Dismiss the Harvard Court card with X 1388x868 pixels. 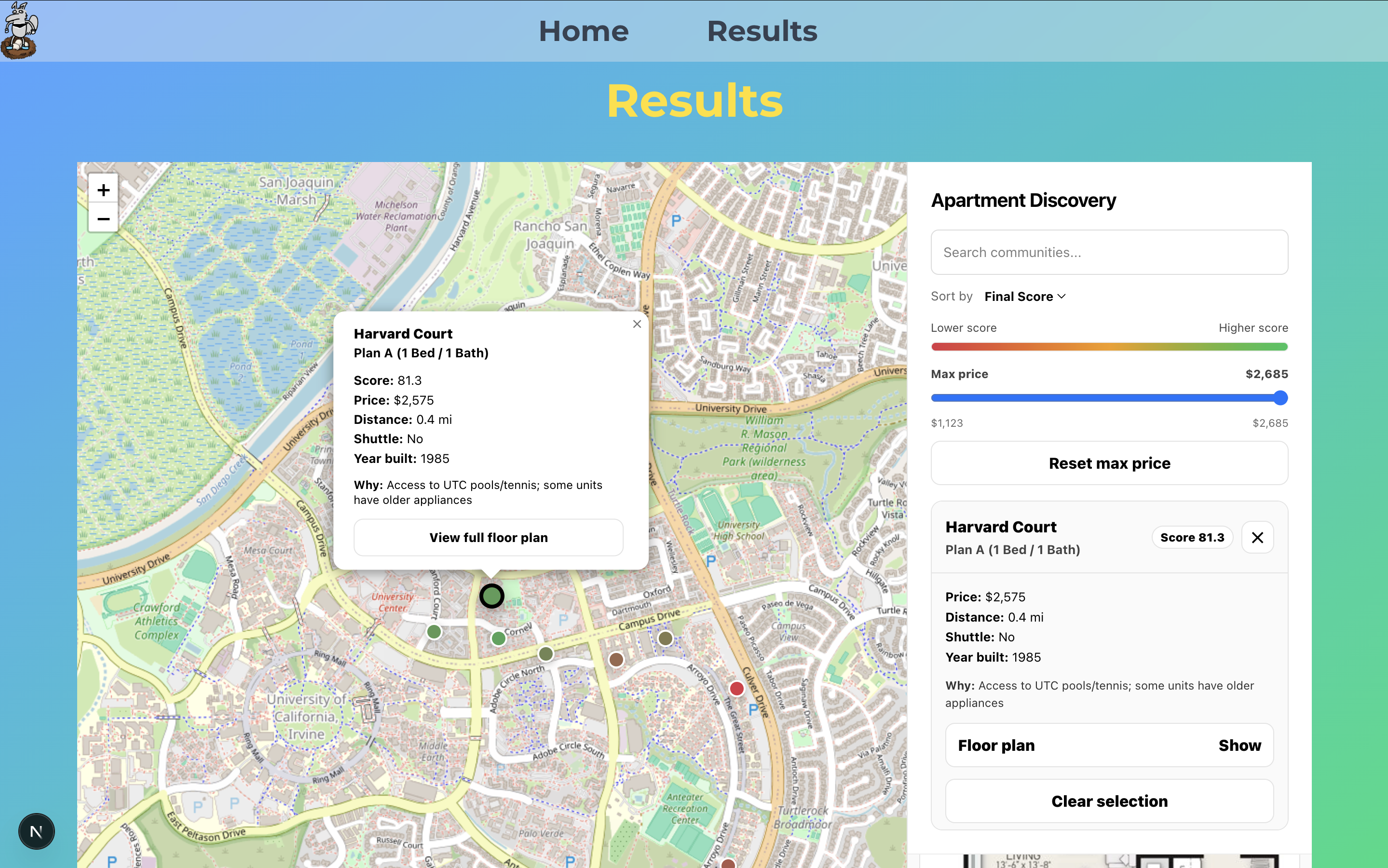(x=1257, y=537)
